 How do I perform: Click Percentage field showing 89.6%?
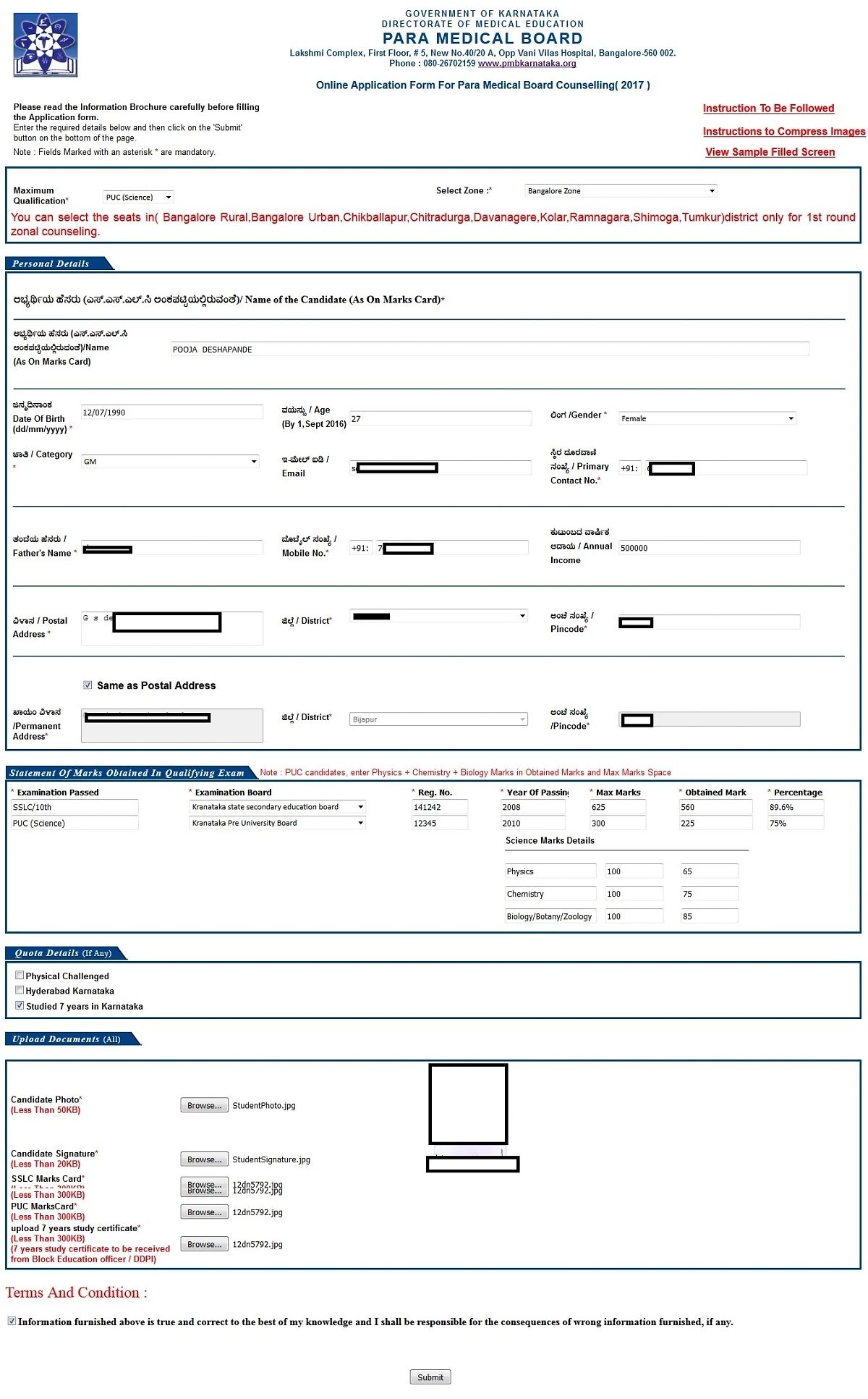[x=796, y=807]
